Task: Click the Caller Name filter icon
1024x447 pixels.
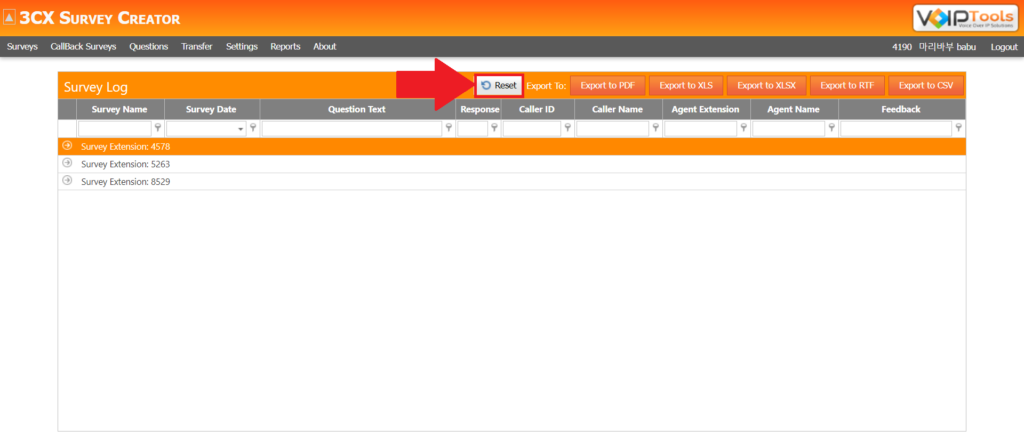Action: coord(656,128)
